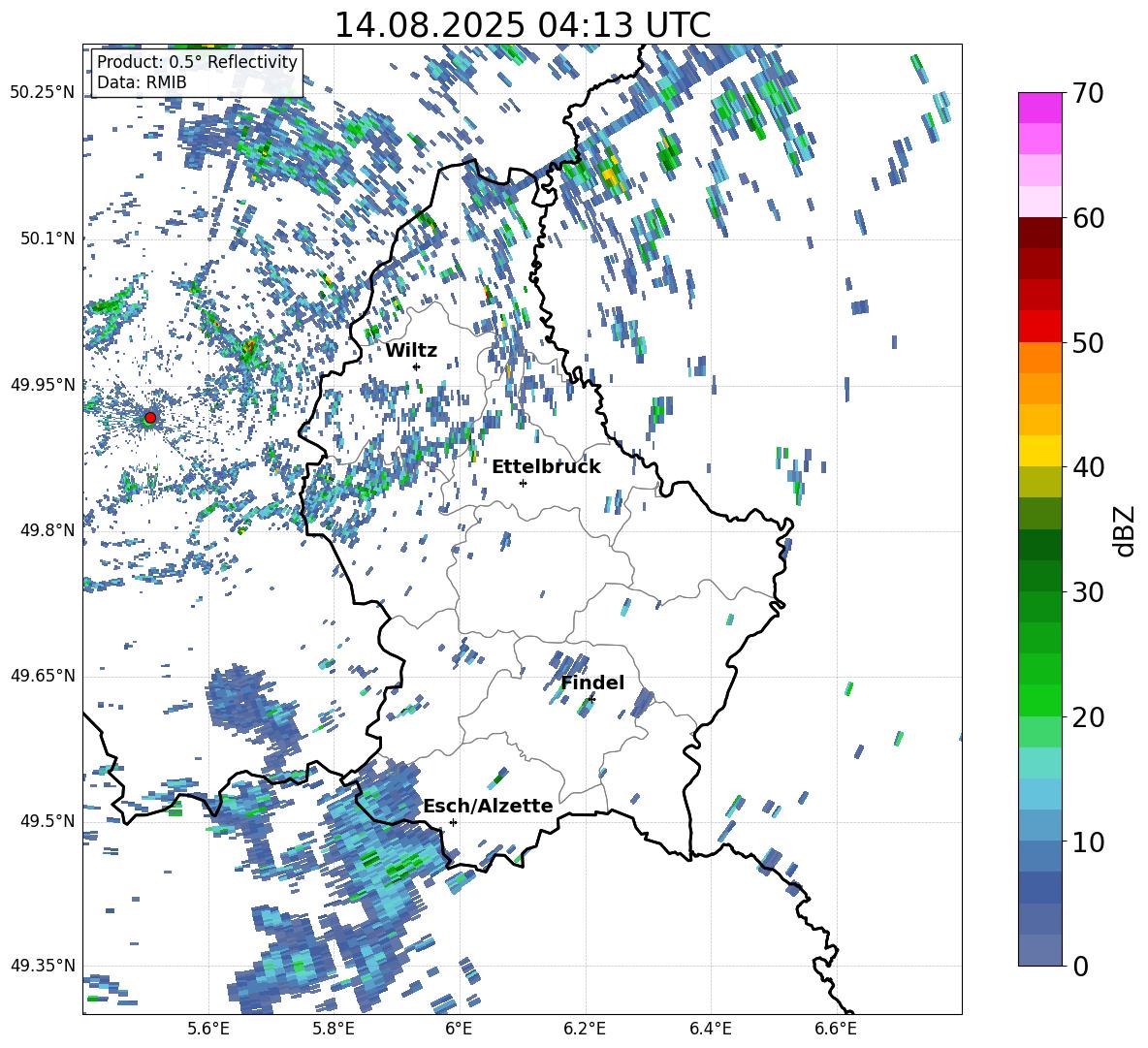
Task: Click the 6.4°E longitude label
Action: [x=711, y=1029]
